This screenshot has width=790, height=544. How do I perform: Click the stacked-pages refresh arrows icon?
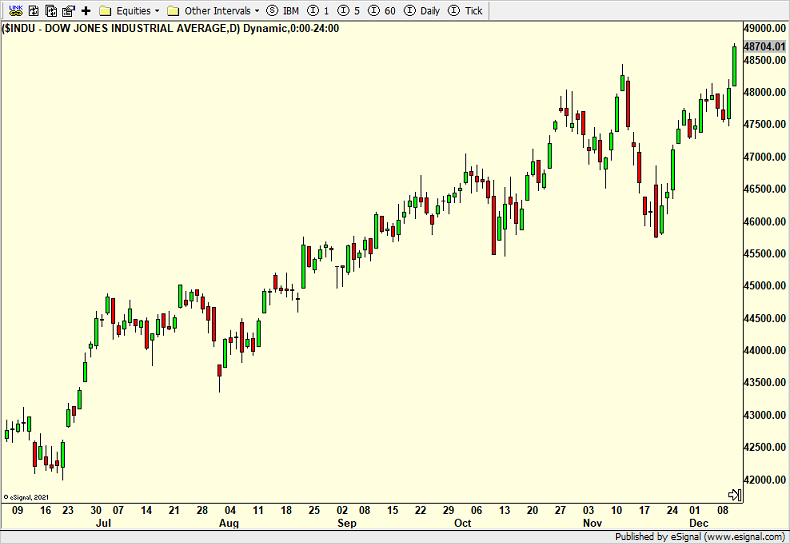tap(50, 11)
